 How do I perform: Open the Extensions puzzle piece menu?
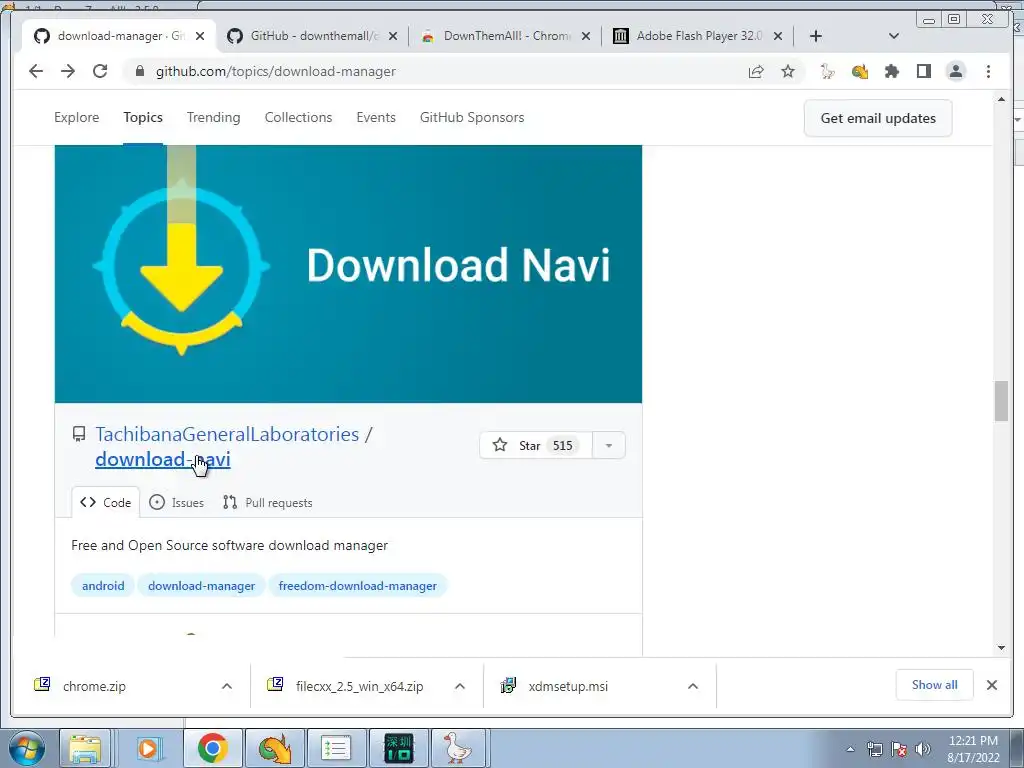891,71
